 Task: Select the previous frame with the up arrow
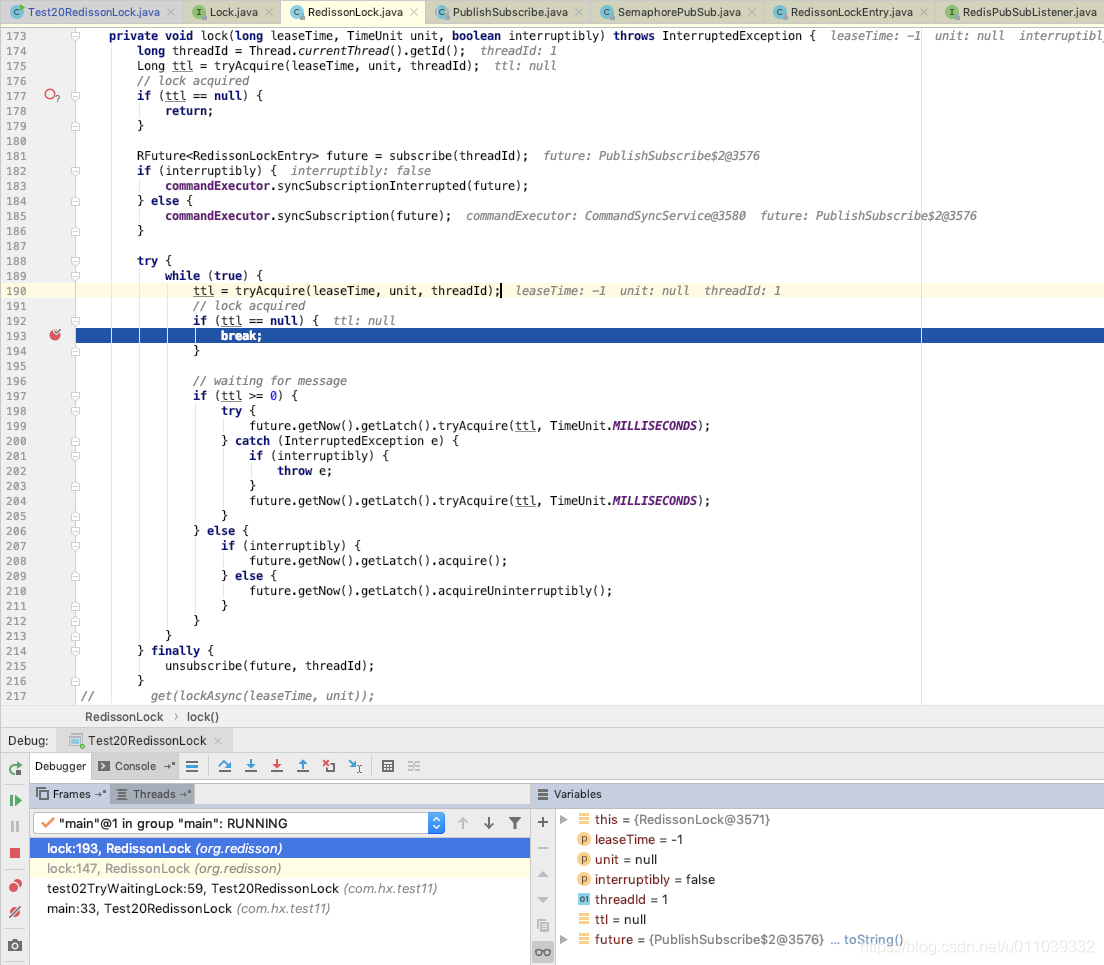coord(463,823)
